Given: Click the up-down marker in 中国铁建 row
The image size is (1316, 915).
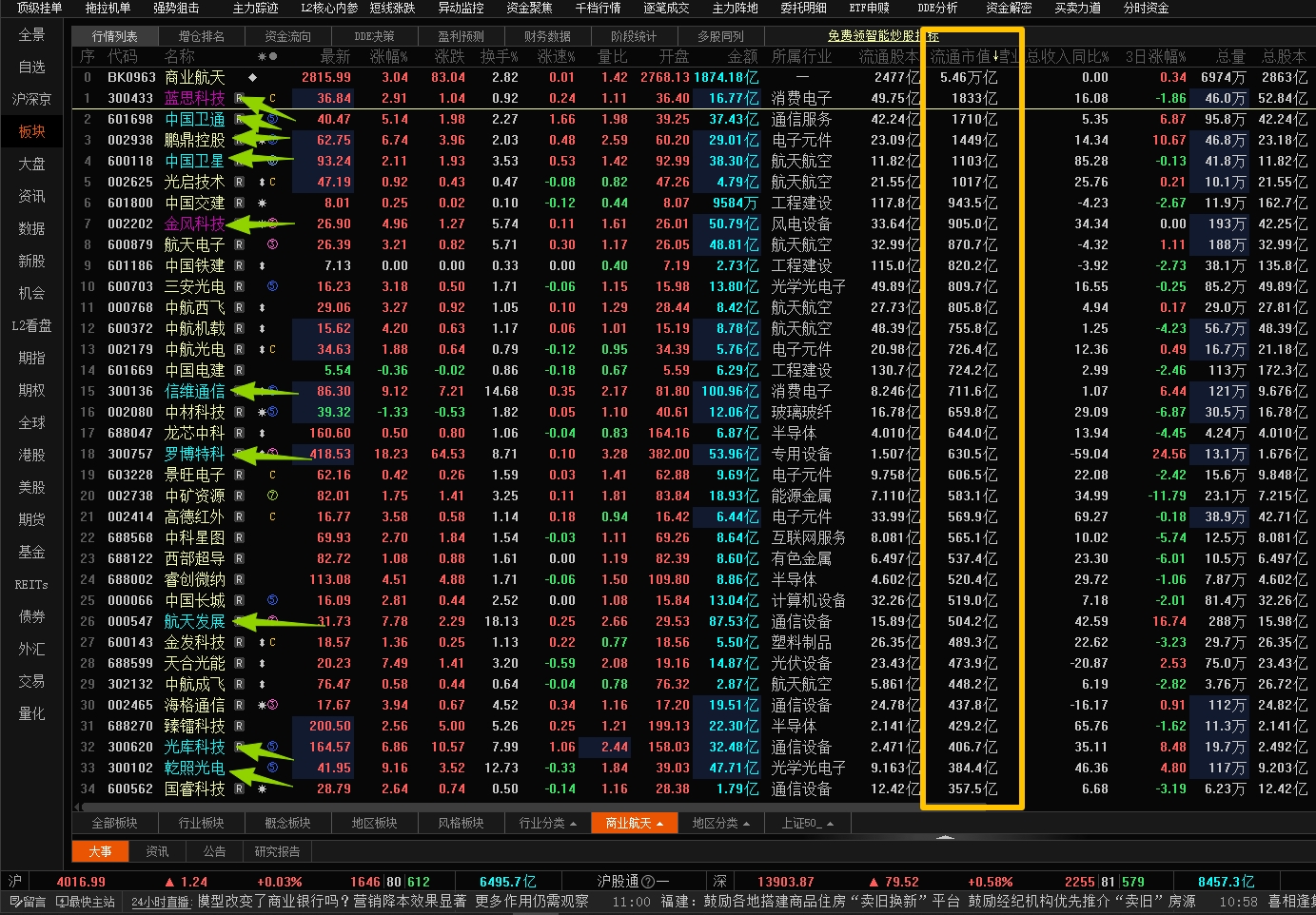Looking at the screenshot, I should [x=262, y=265].
